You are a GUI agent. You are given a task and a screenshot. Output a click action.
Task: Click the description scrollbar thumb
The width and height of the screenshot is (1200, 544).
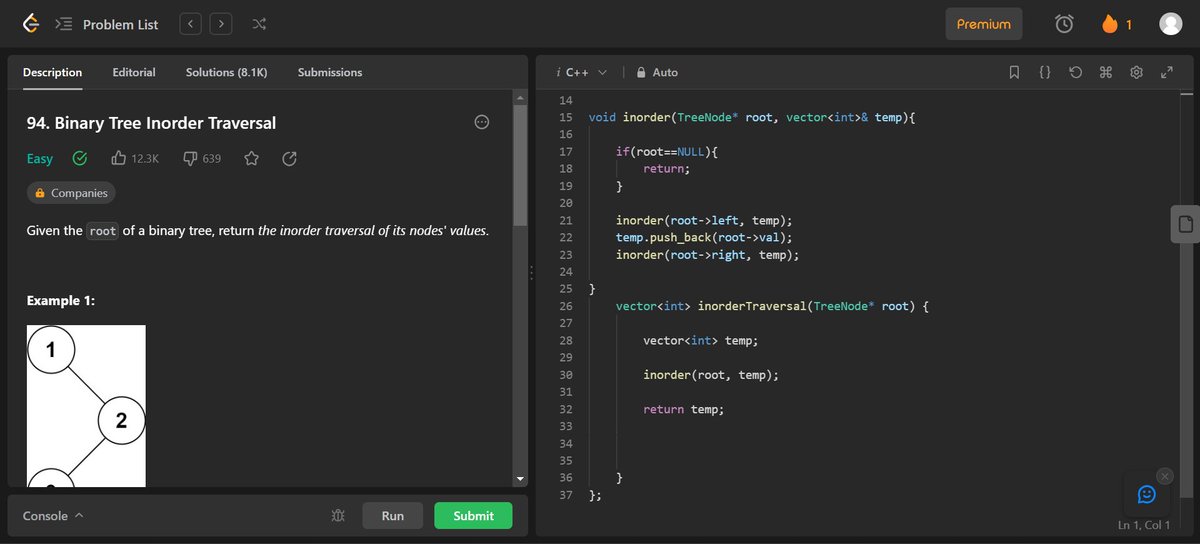[x=520, y=165]
